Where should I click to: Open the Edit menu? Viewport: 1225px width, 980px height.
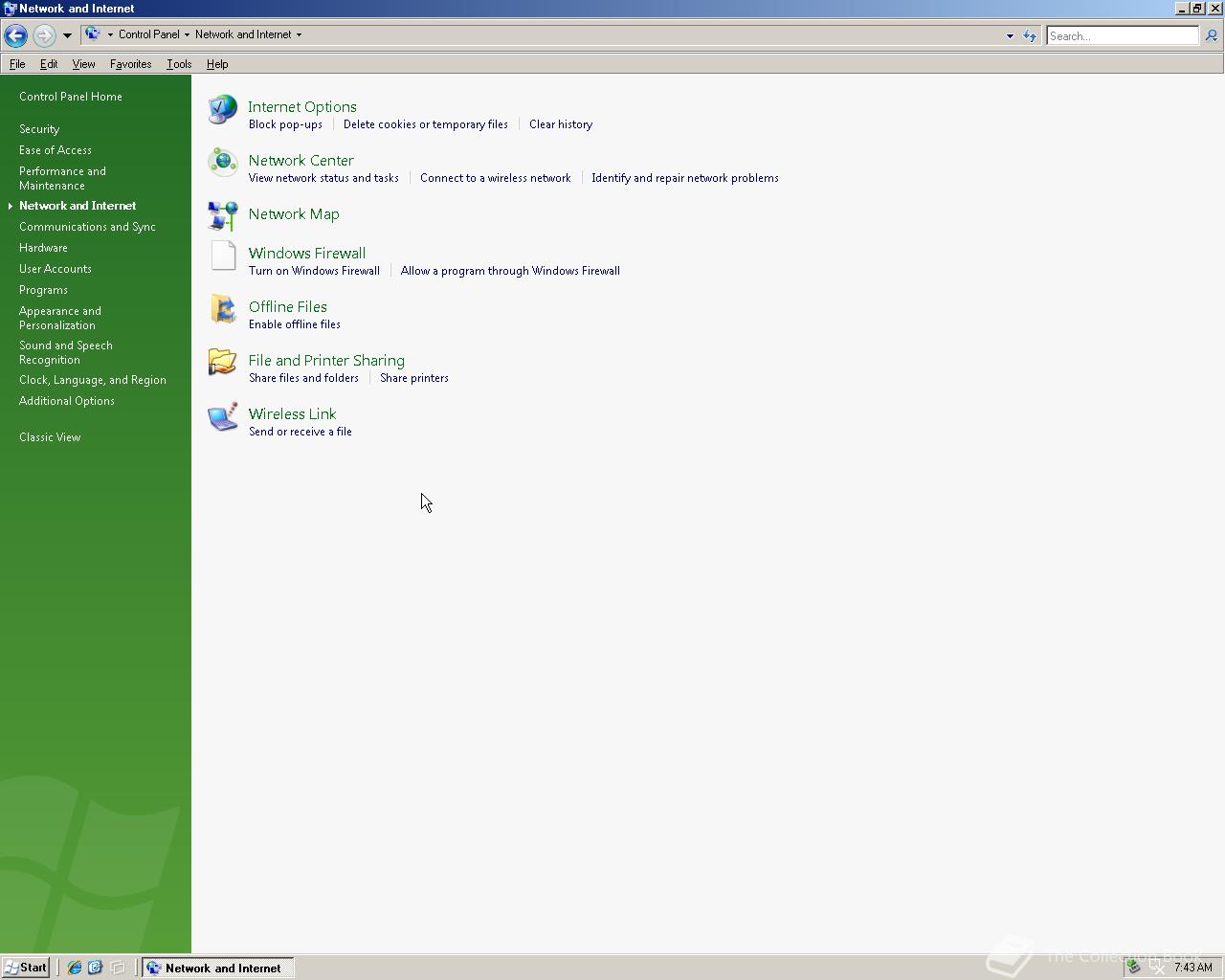[49, 64]
